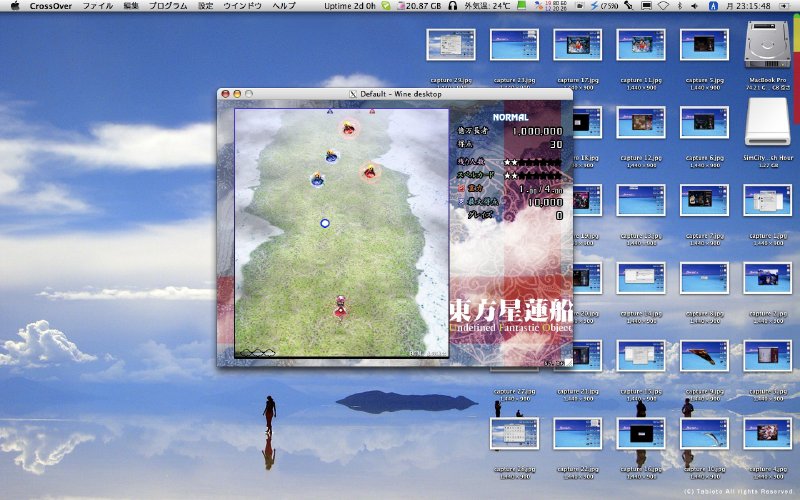Click the capture 27.jpg file label
The width and height of the screenshot is (800, 500).
(x=514, y=392)
